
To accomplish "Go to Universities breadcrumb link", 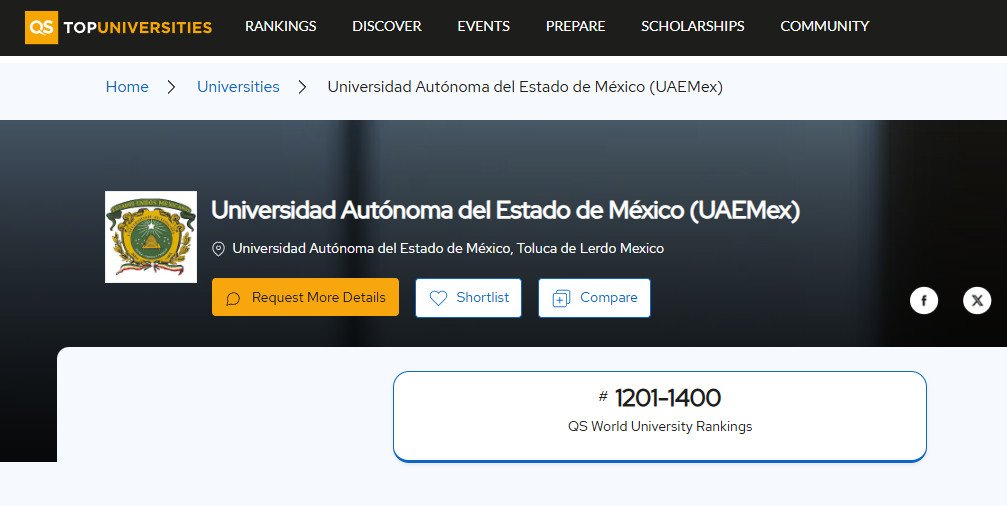I will (x=238, y=87).
